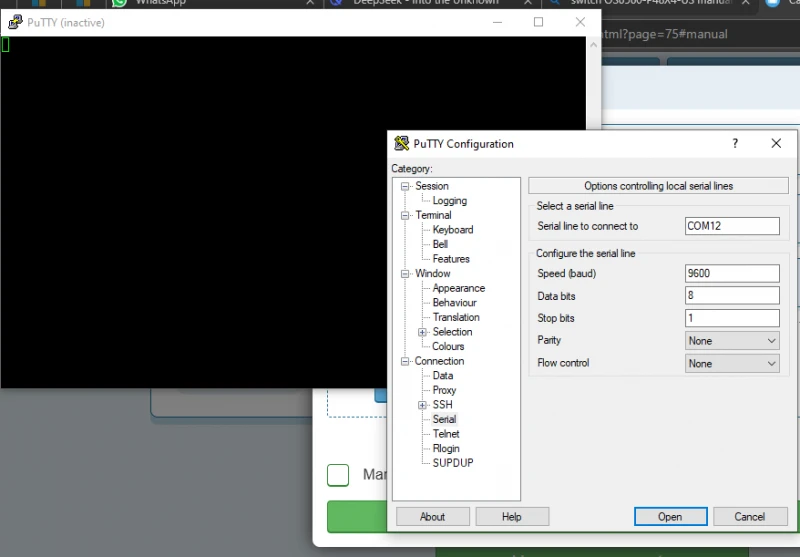Viewport: 800px width, 557px height.
Task: Close the PuTTY Configuration dialog
Action: click(776, 143)
